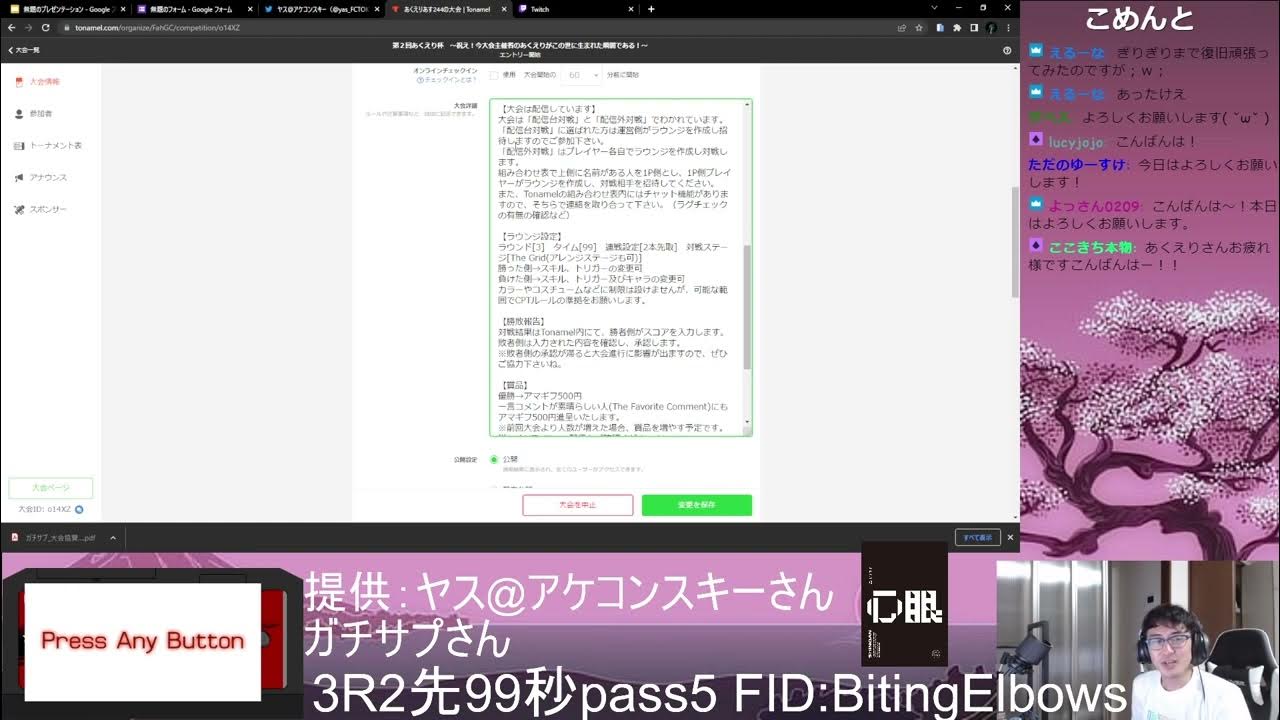Screen dimensions: 1280x720
Task: Open the browser tab search chevron
Action: tap(932, 9)
